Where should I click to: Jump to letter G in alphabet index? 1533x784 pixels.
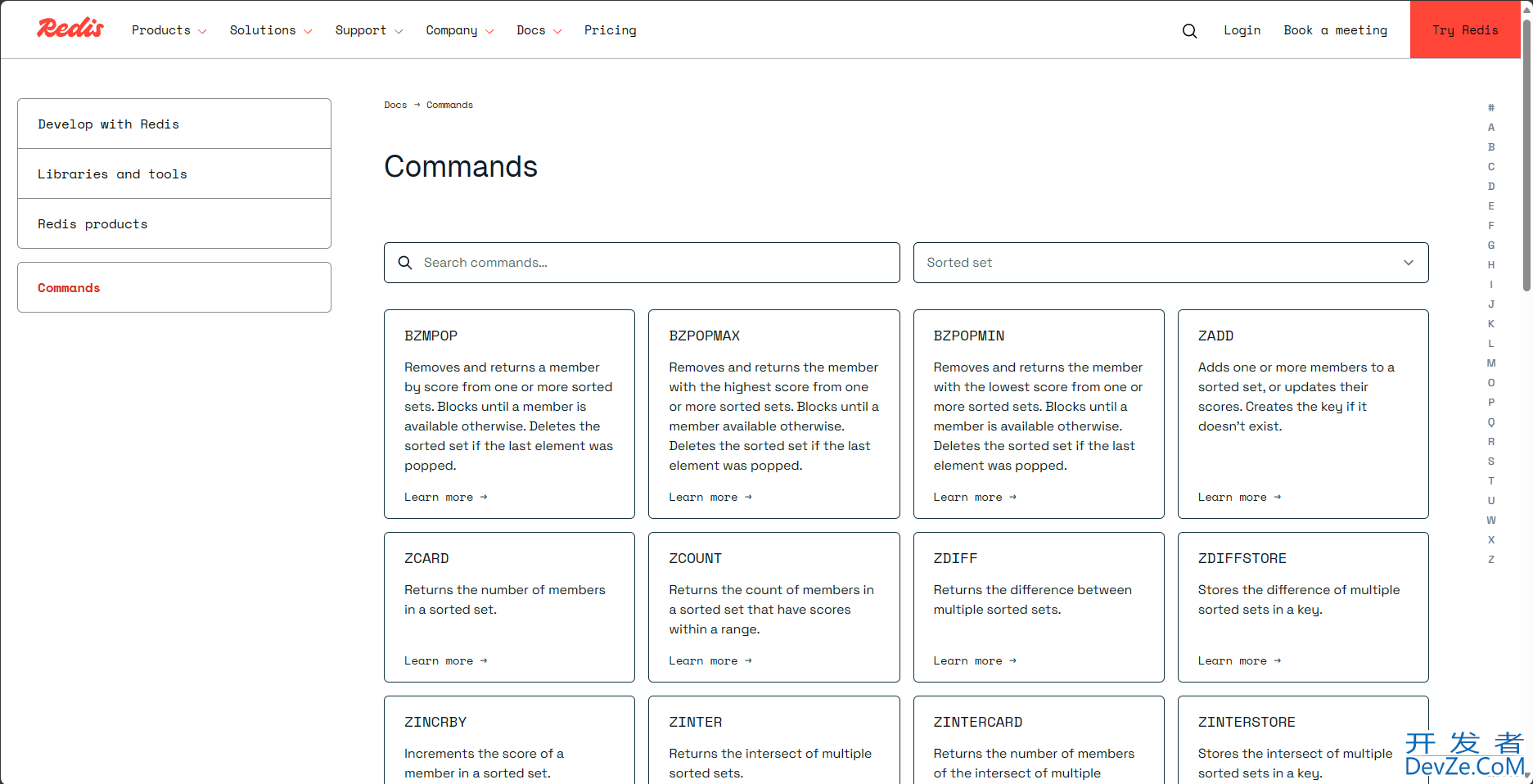(1491, 246)
